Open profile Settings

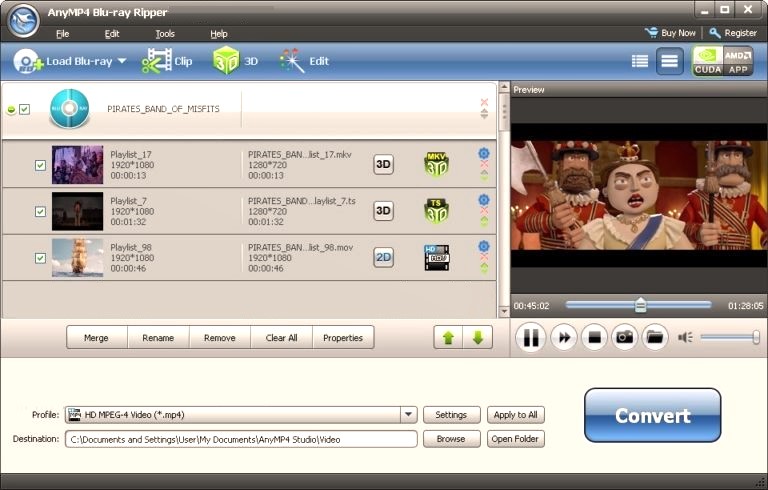tap(452, 415)
